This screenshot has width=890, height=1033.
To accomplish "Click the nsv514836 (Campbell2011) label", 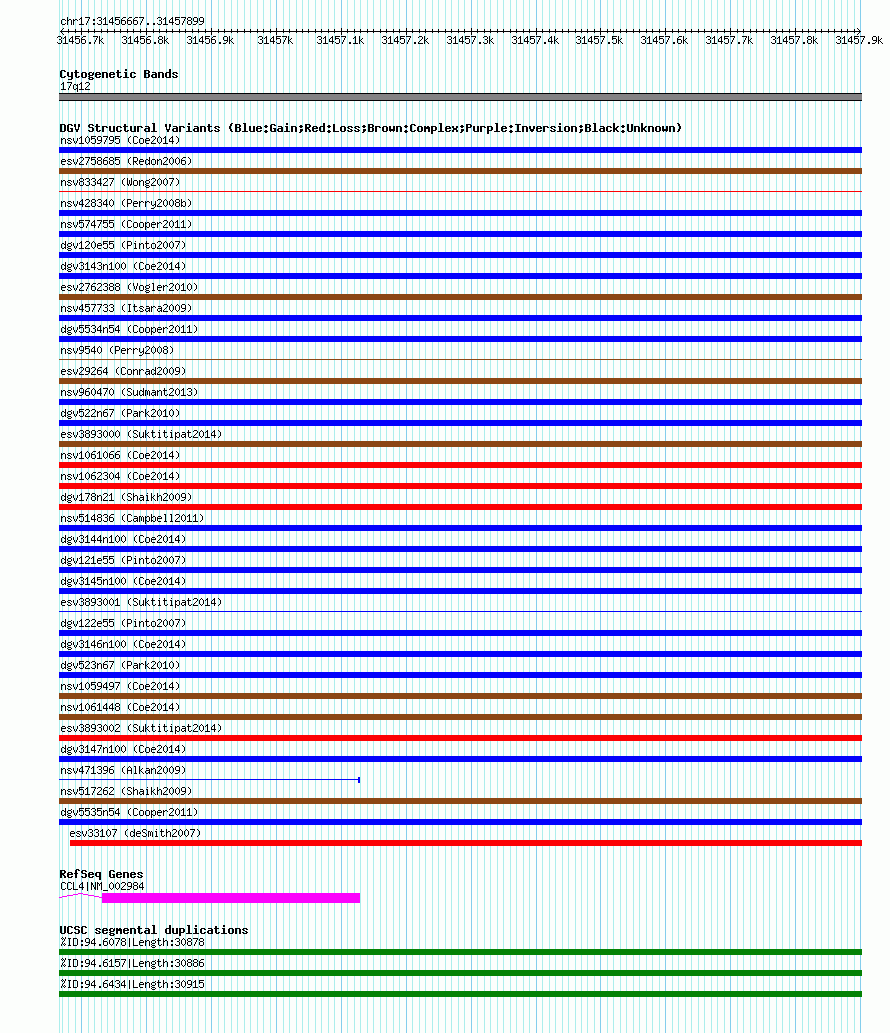I will coord(132,518).
